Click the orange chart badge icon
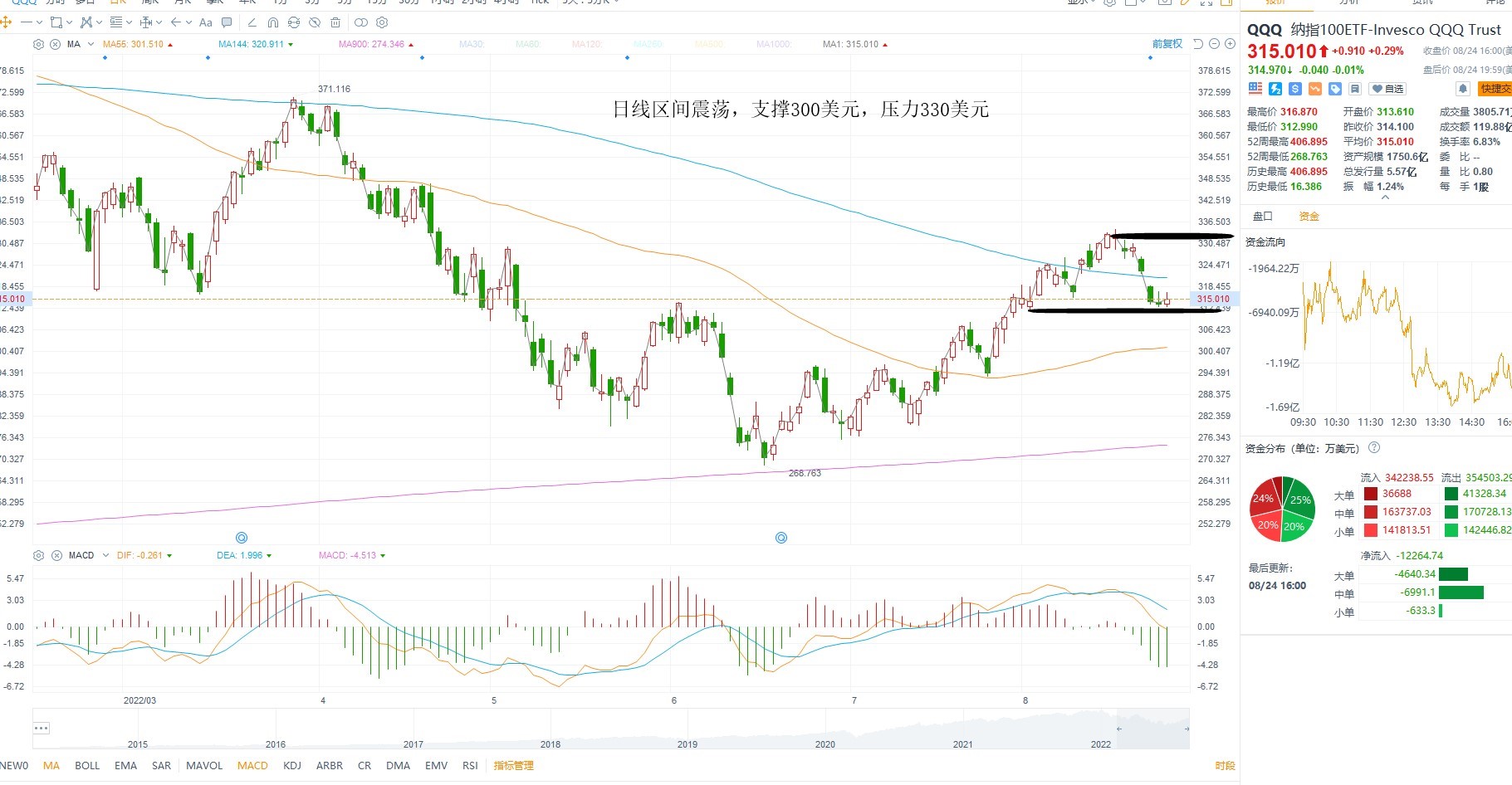The height and width of the screenshot is (785, 1512). point(1315,88)
